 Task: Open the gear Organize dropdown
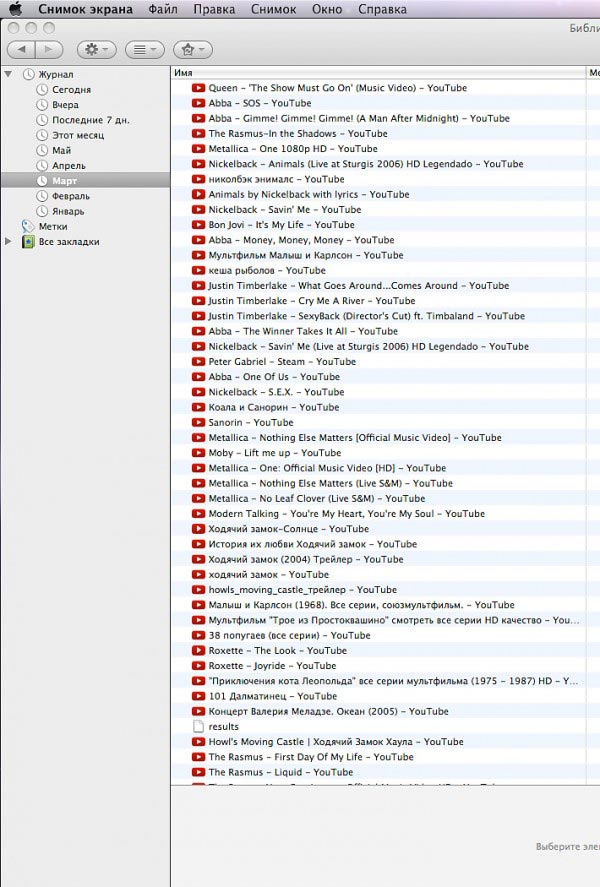(95, 49)
